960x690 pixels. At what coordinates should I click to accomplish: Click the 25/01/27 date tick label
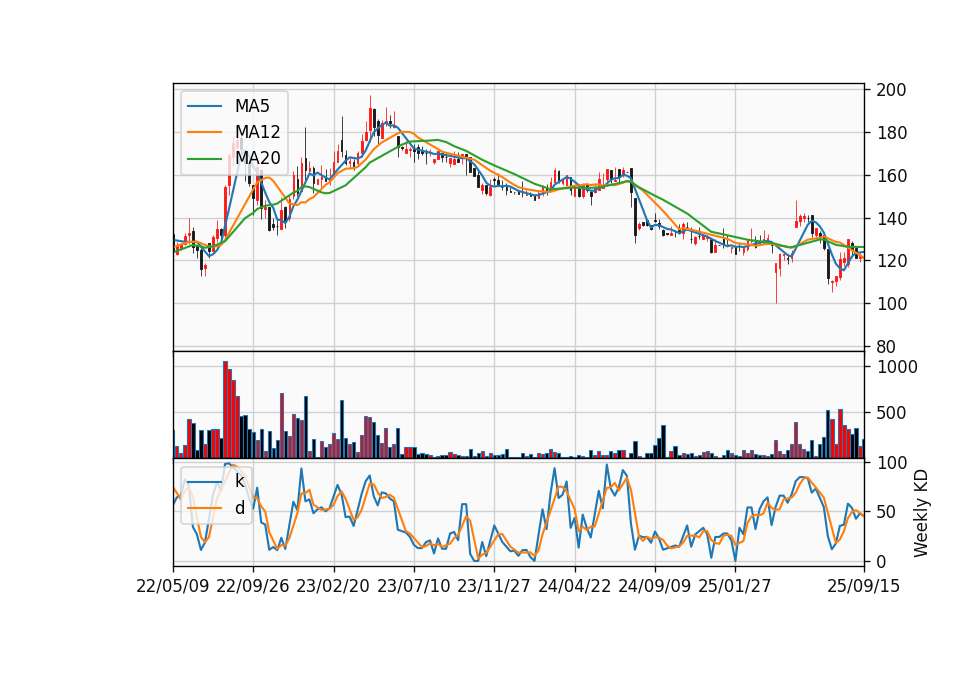(x=735, y=586)
